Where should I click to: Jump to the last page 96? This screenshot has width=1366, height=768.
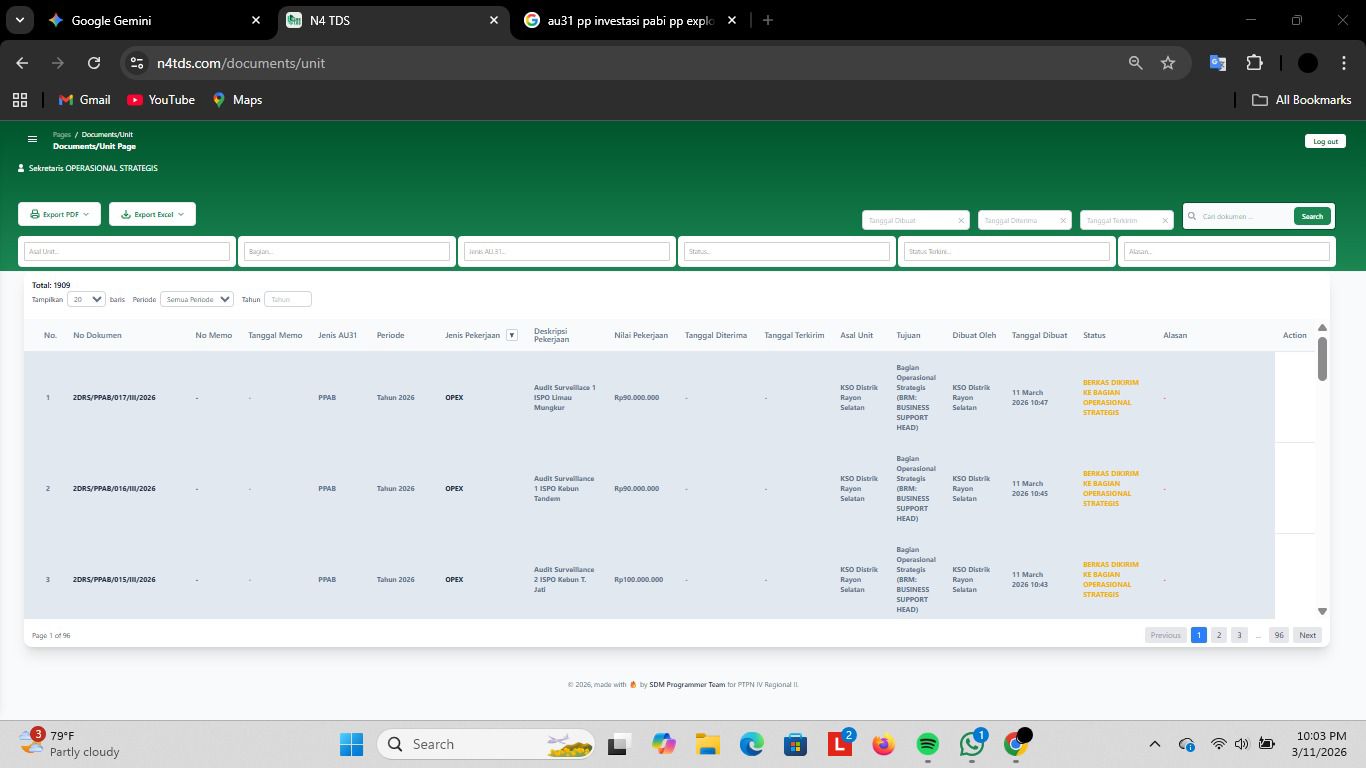click(x=1278, y=635)
